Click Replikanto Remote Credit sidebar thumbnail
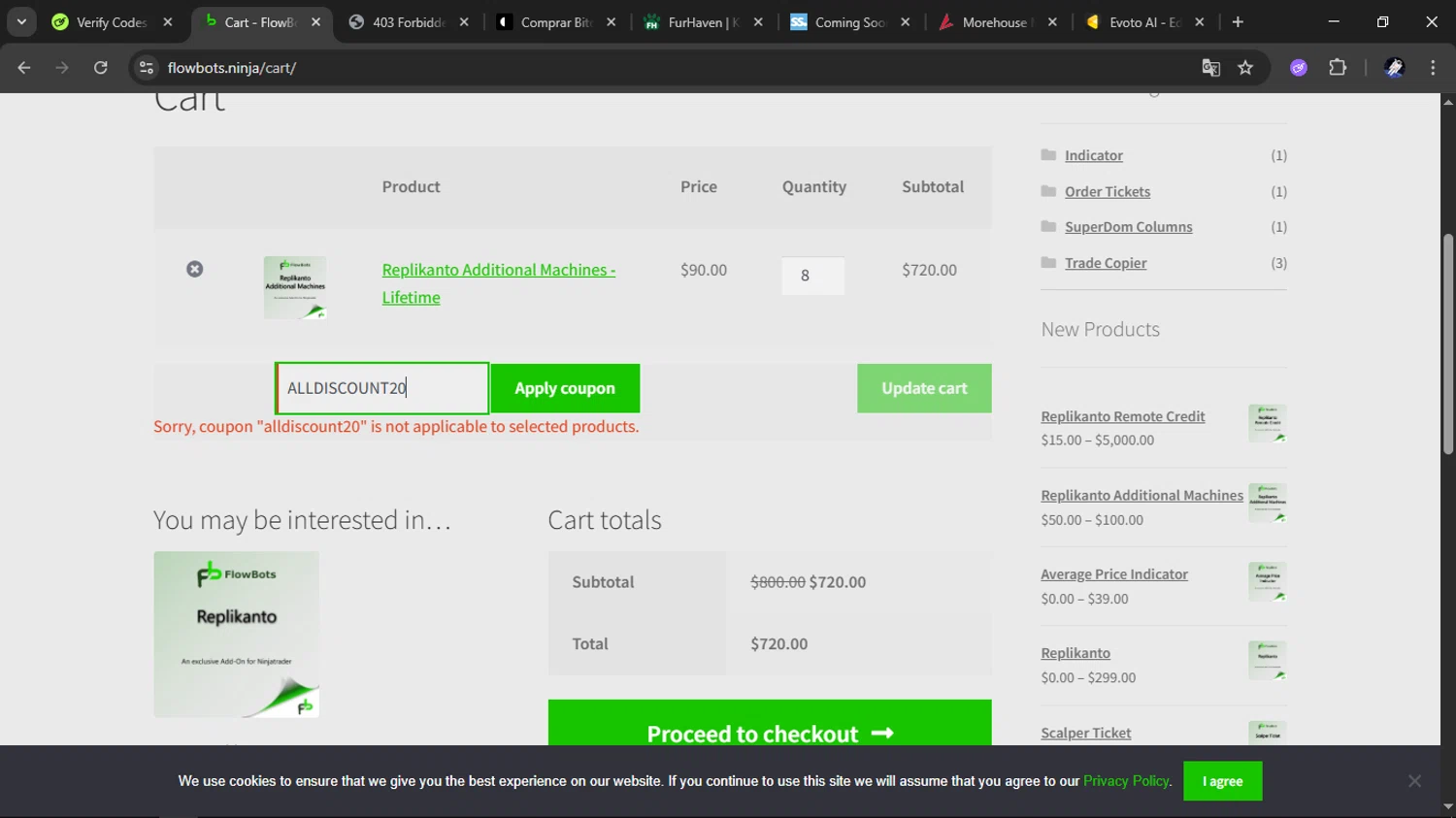 pyautogui.click(x=1268, y=423)
